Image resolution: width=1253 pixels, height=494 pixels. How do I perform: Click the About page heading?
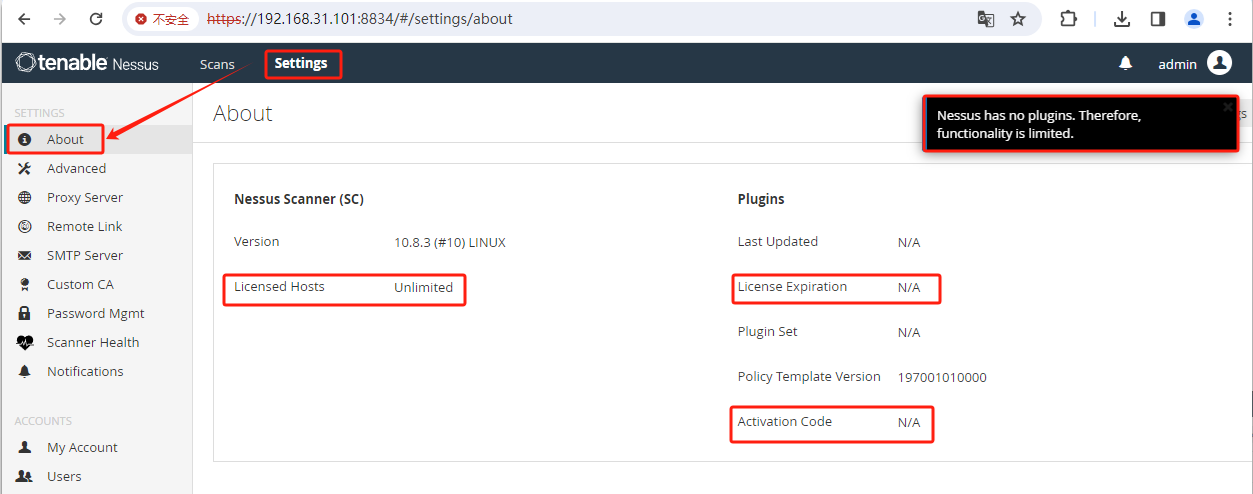(243, 113)
